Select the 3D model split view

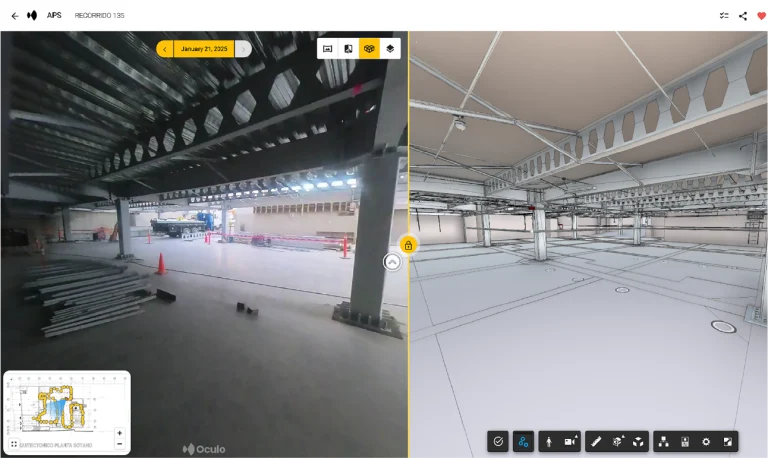(369, 48)
